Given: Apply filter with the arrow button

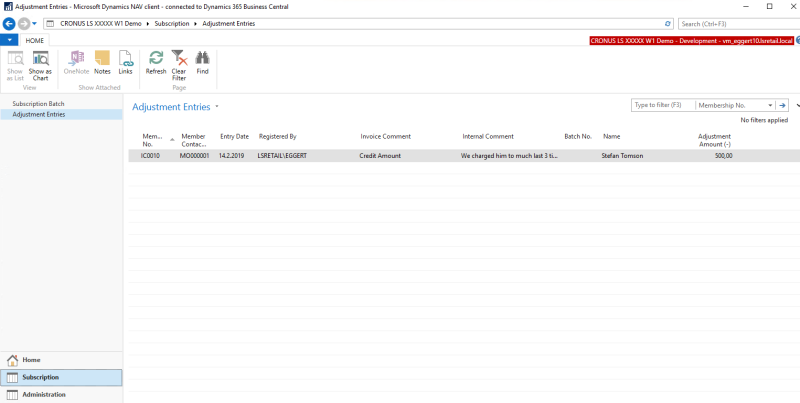Looking at the screenshot, I should pyautogui.click(x=782, y=105).
